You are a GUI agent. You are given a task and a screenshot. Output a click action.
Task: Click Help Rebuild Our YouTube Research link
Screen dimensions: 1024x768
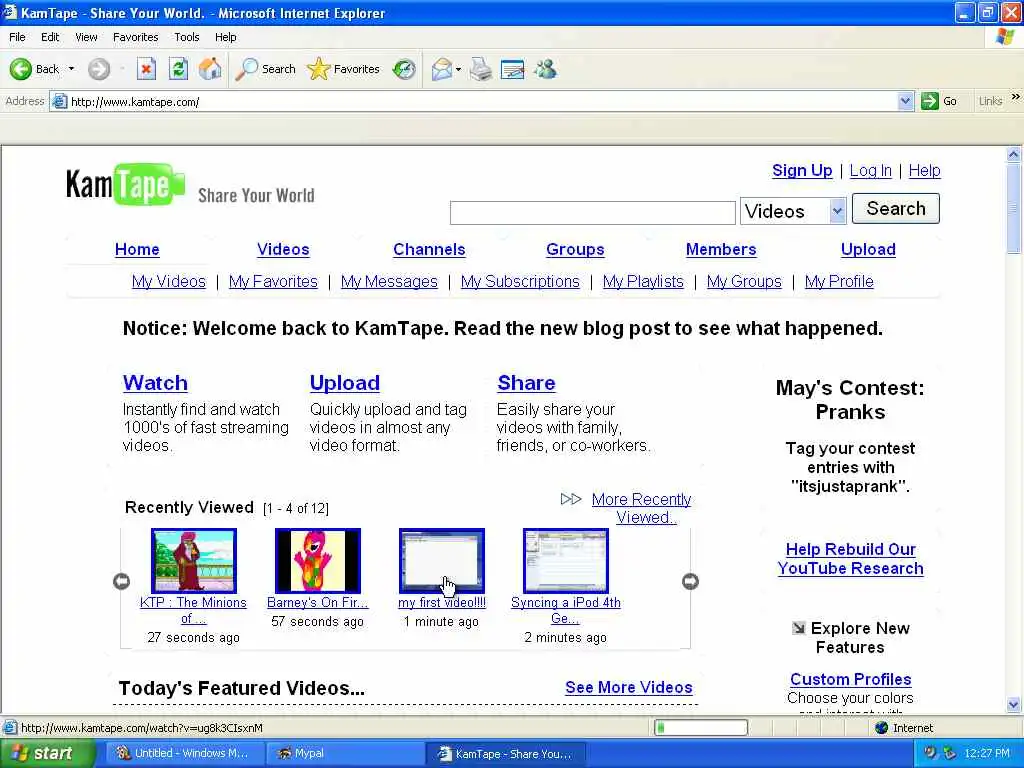[850, 558]
